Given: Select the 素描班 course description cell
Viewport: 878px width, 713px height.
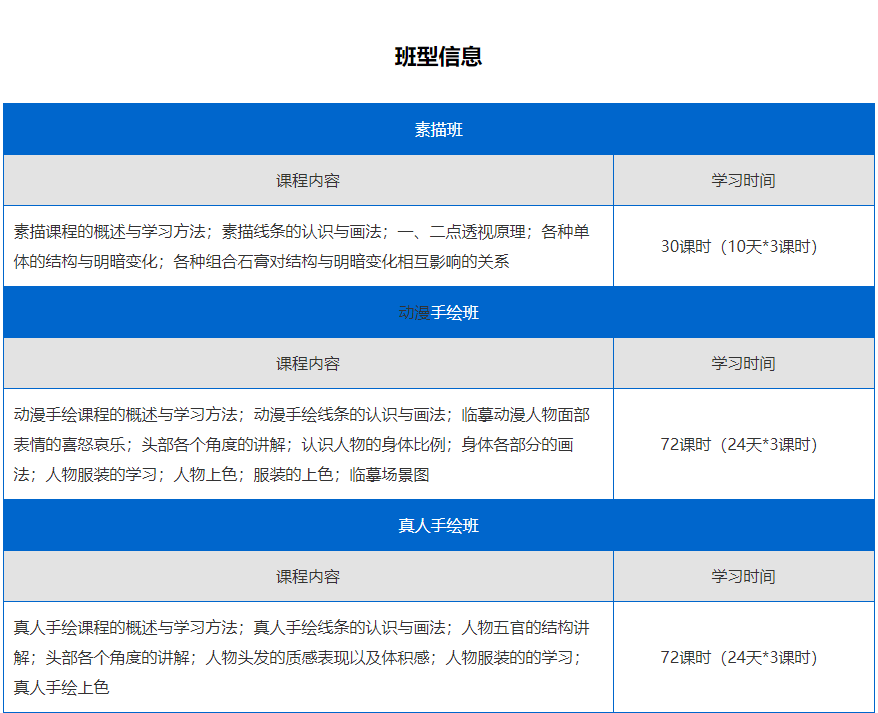Looking at the screenshot, I should [307, 246].
